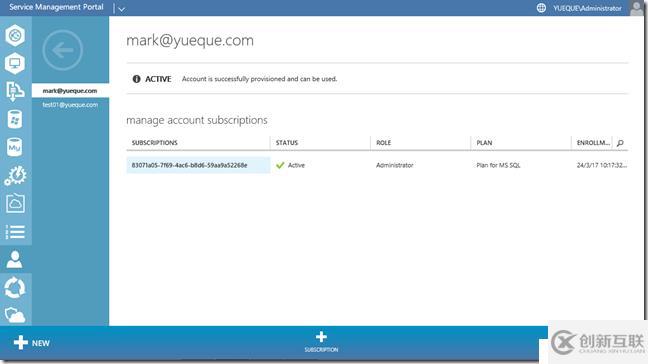The height and width of the screenshot is (364, 648).
Task: Sort by PLAN column header
Action: click(484, 143)
